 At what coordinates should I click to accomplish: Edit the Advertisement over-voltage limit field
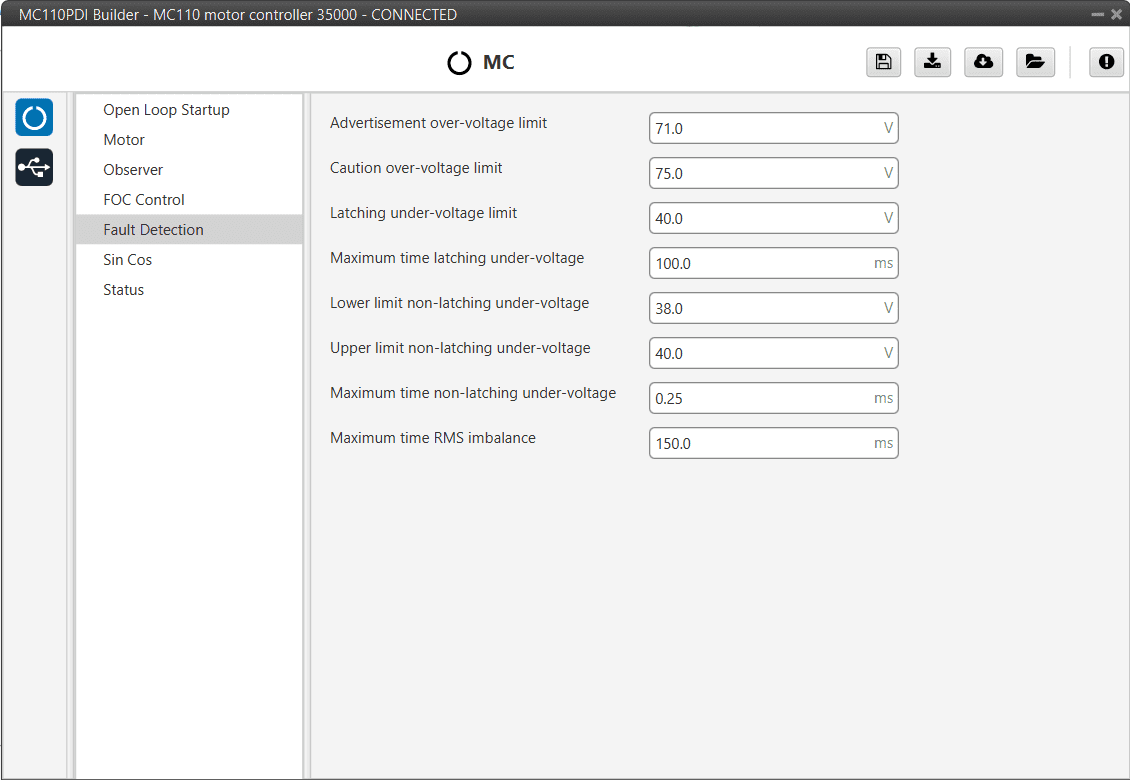point(773,128)
